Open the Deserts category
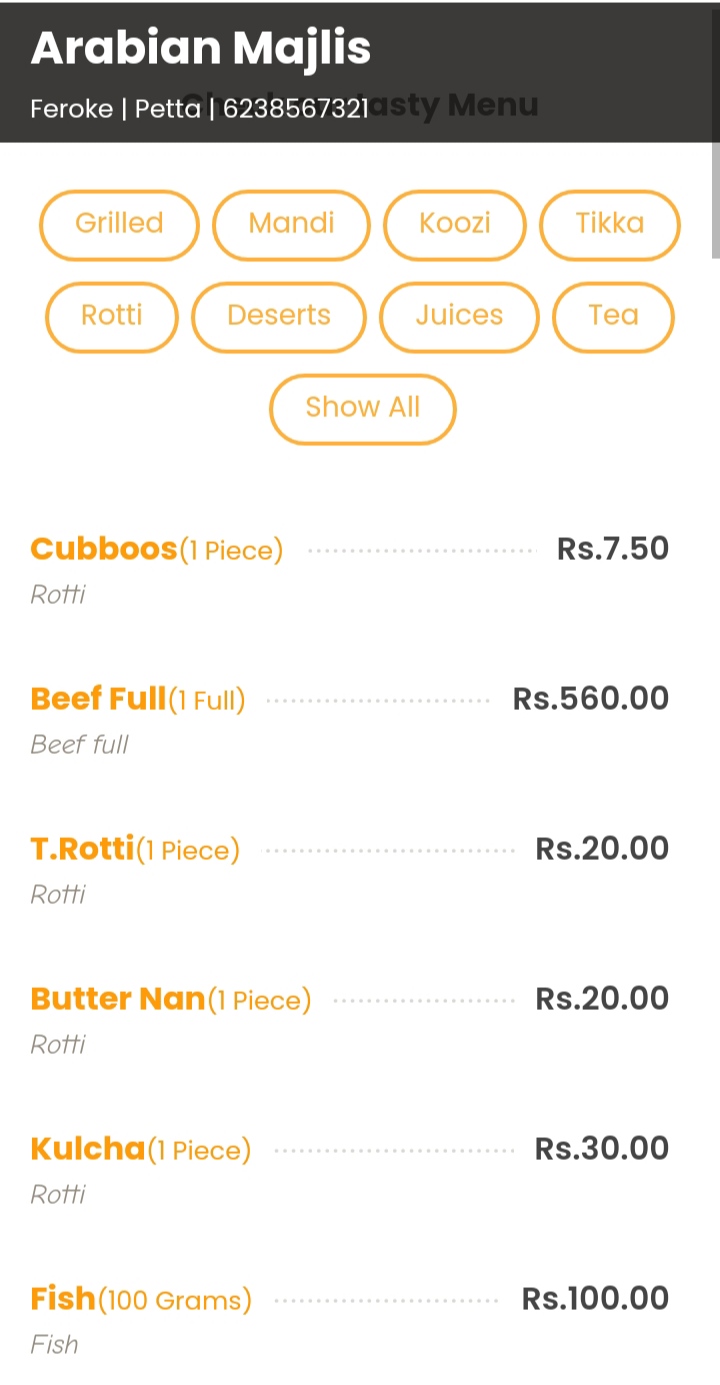 pos(279,316)
